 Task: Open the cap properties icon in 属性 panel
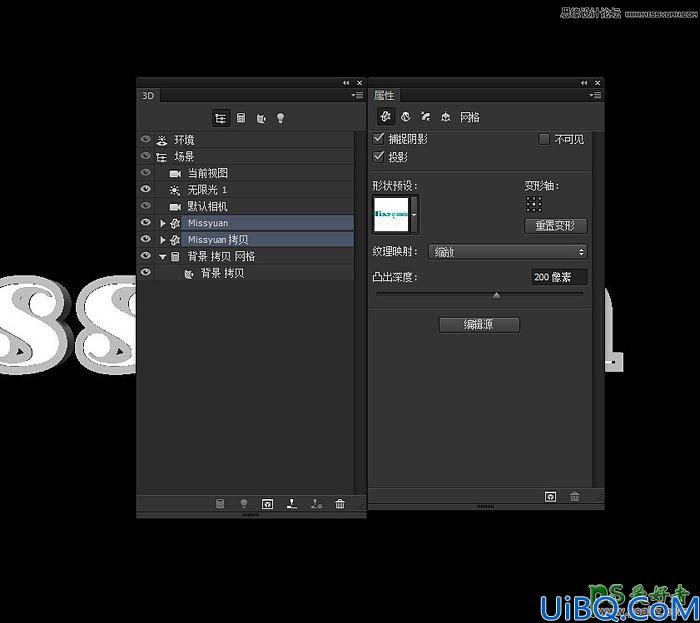pyautogui.click(x=425, y=117)
